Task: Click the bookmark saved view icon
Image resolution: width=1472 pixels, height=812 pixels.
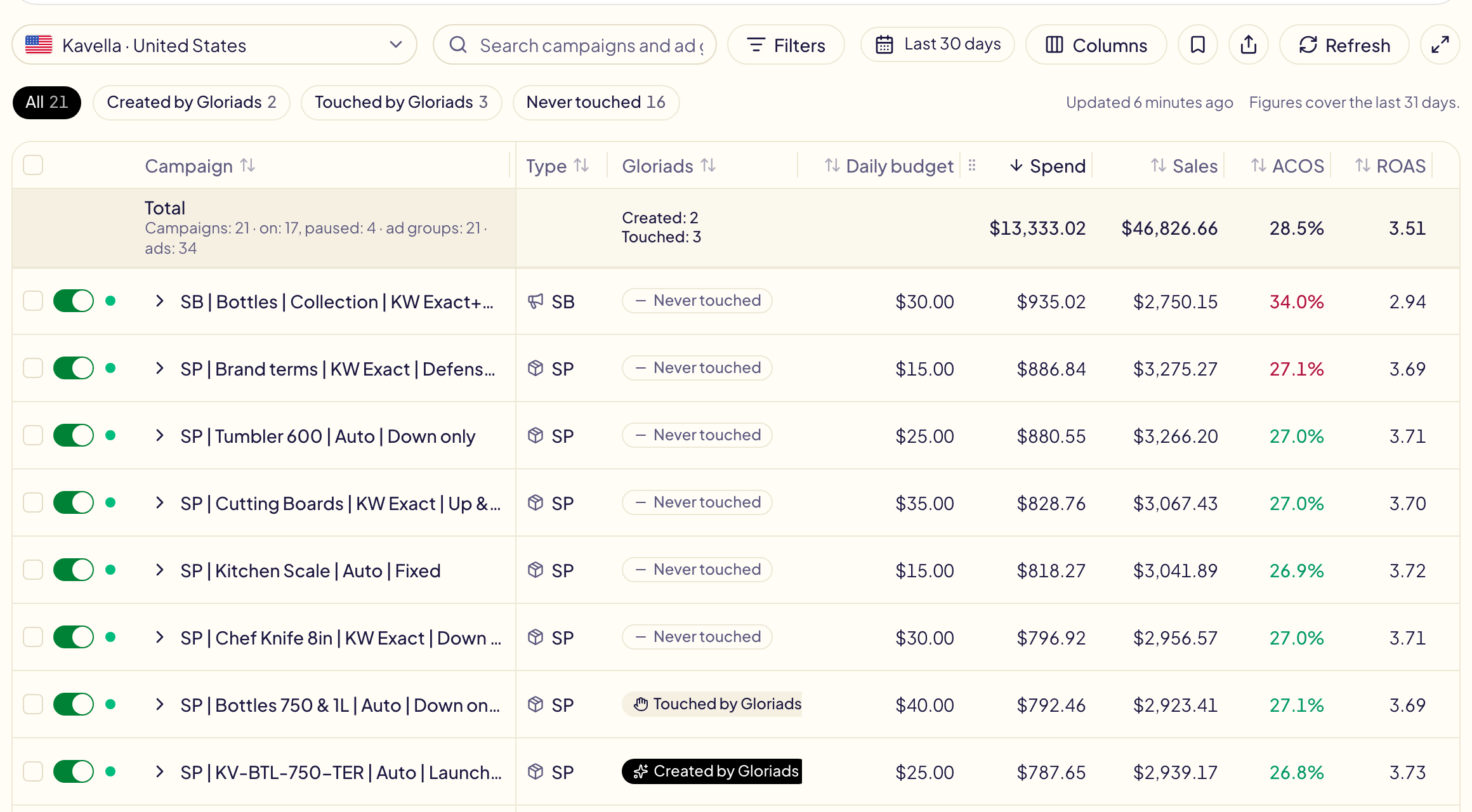Action: tap(1197, 45)
